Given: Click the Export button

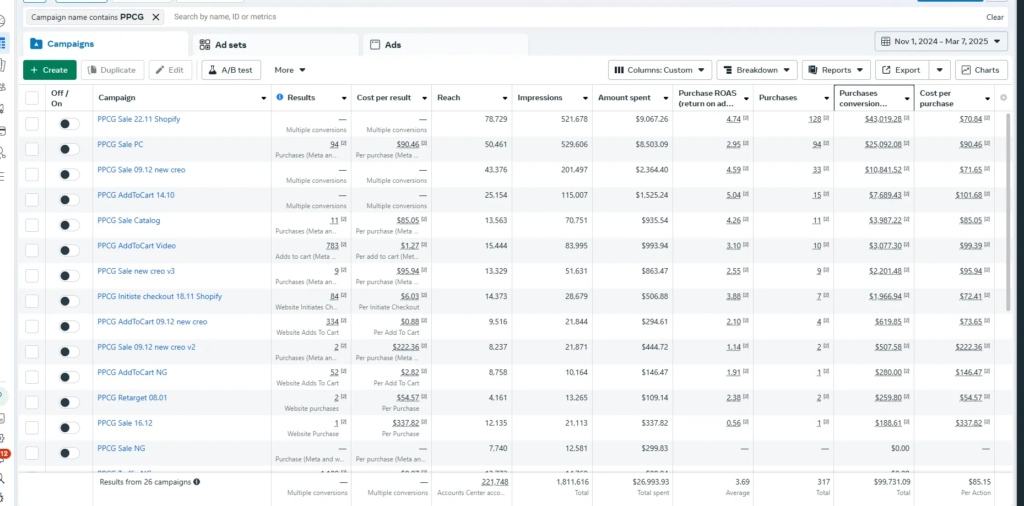Looking at the screenshot, I should point(902,70).
